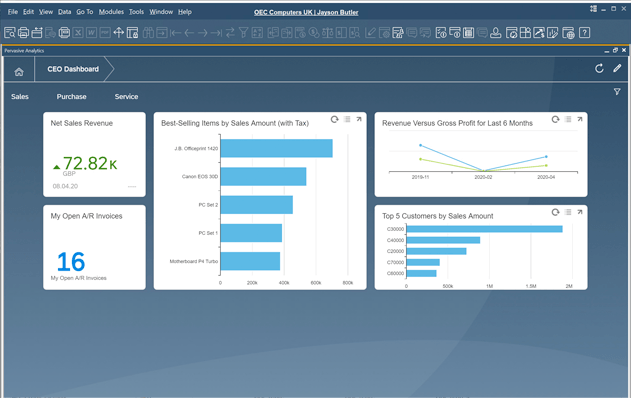The width and height of the screenshot is (631, 398).
Task: Click the Send Email toolbar icon
Action: [37, 33]
